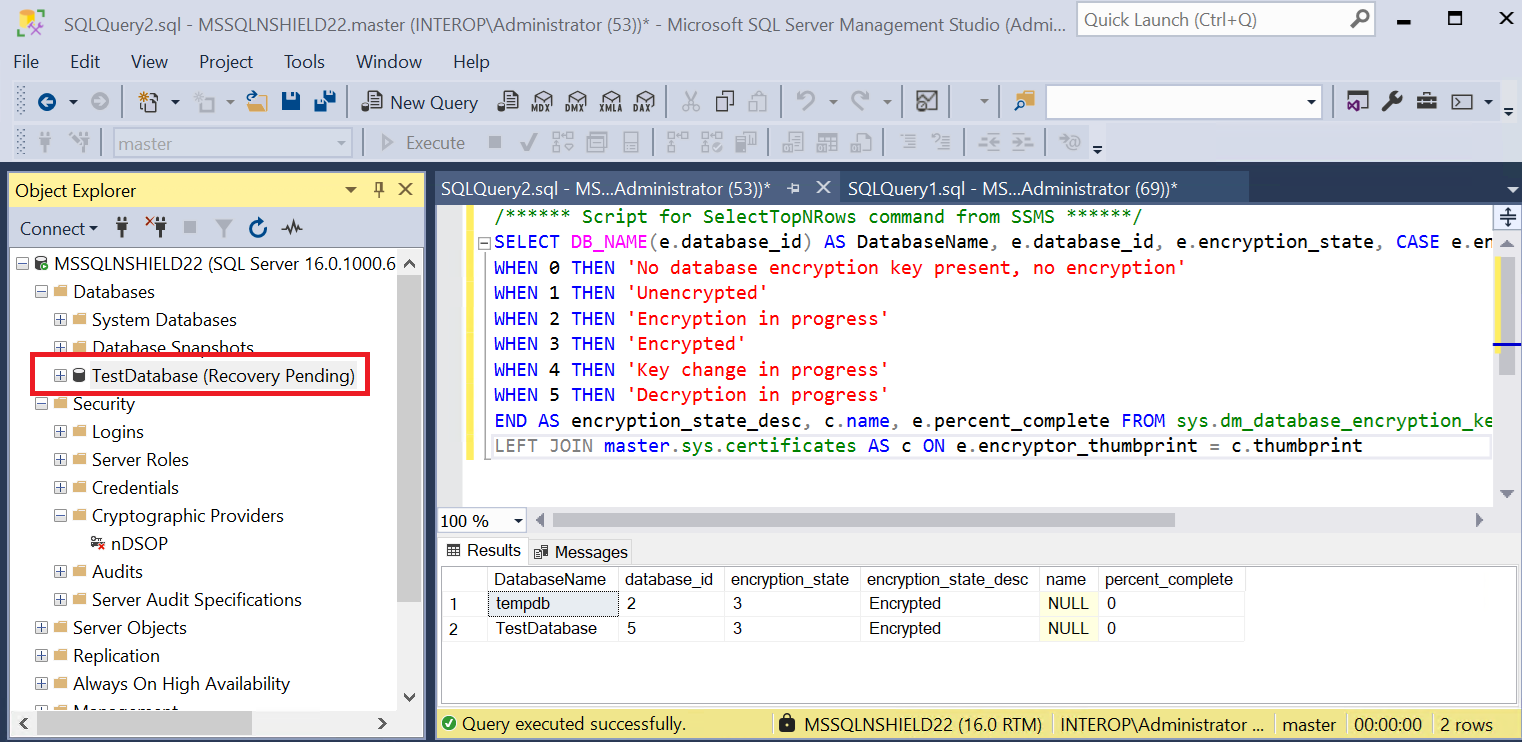Toggle Results to Grid icon
1522x742 pixels.
(827, 143)
